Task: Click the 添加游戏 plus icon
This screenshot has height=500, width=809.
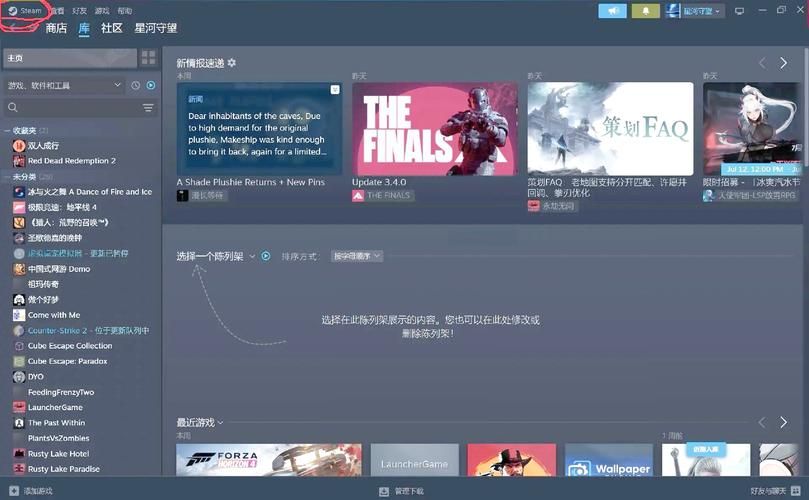Action: (13, 491)
